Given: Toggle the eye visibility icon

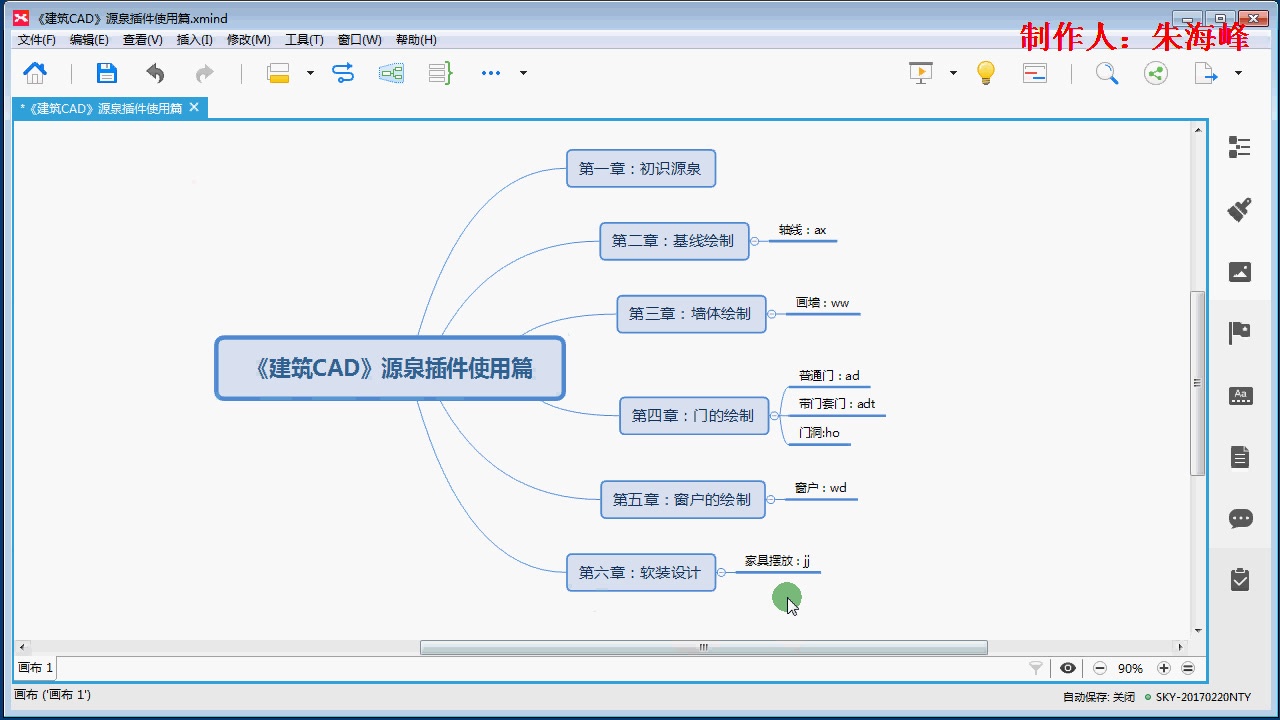Looking at the screenshot, I should (1068, 668).
